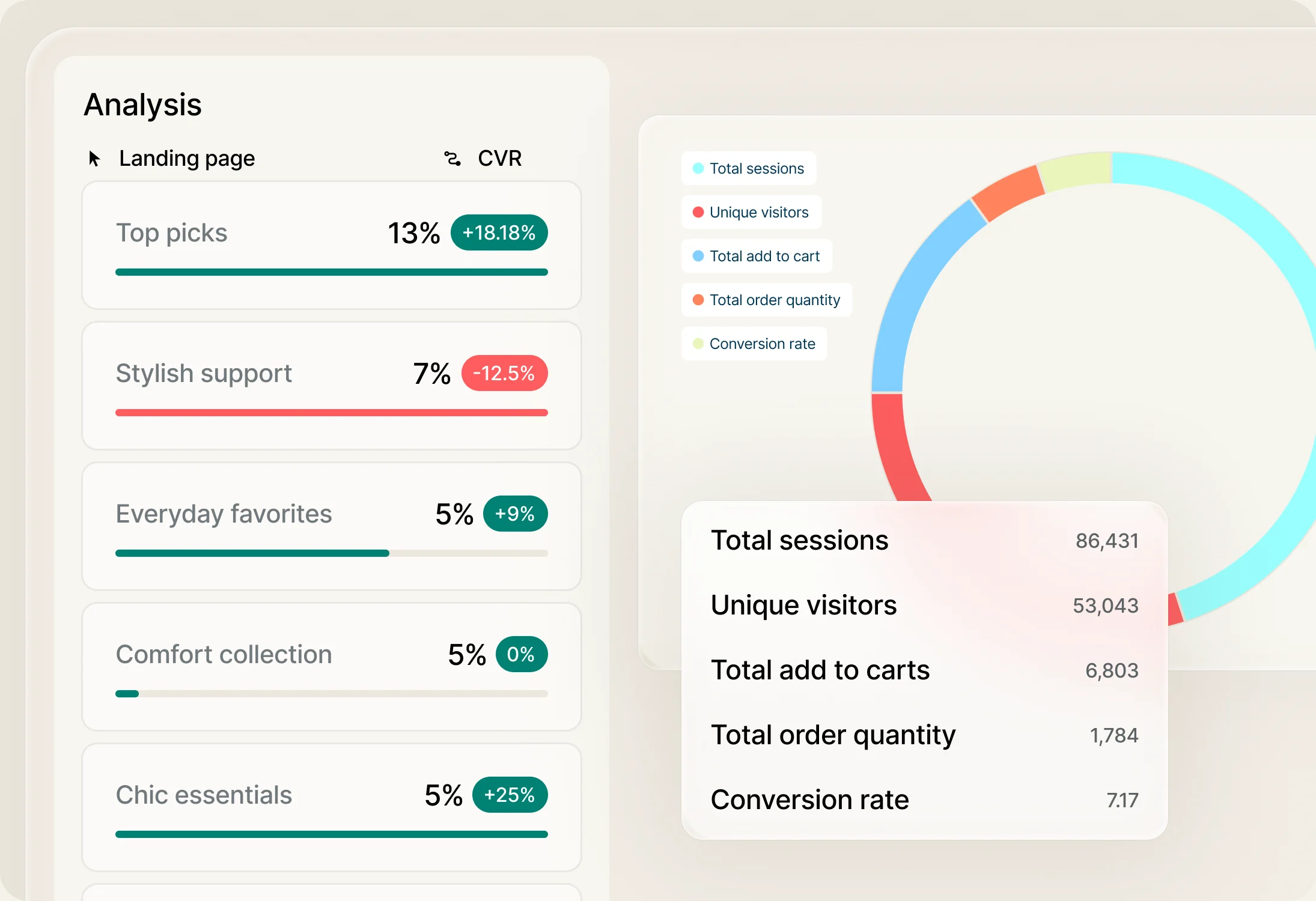This screenshot has height=901, width=1316.
Task: Click the +9% badge on Everyday favorites
Action: (516, 514)
